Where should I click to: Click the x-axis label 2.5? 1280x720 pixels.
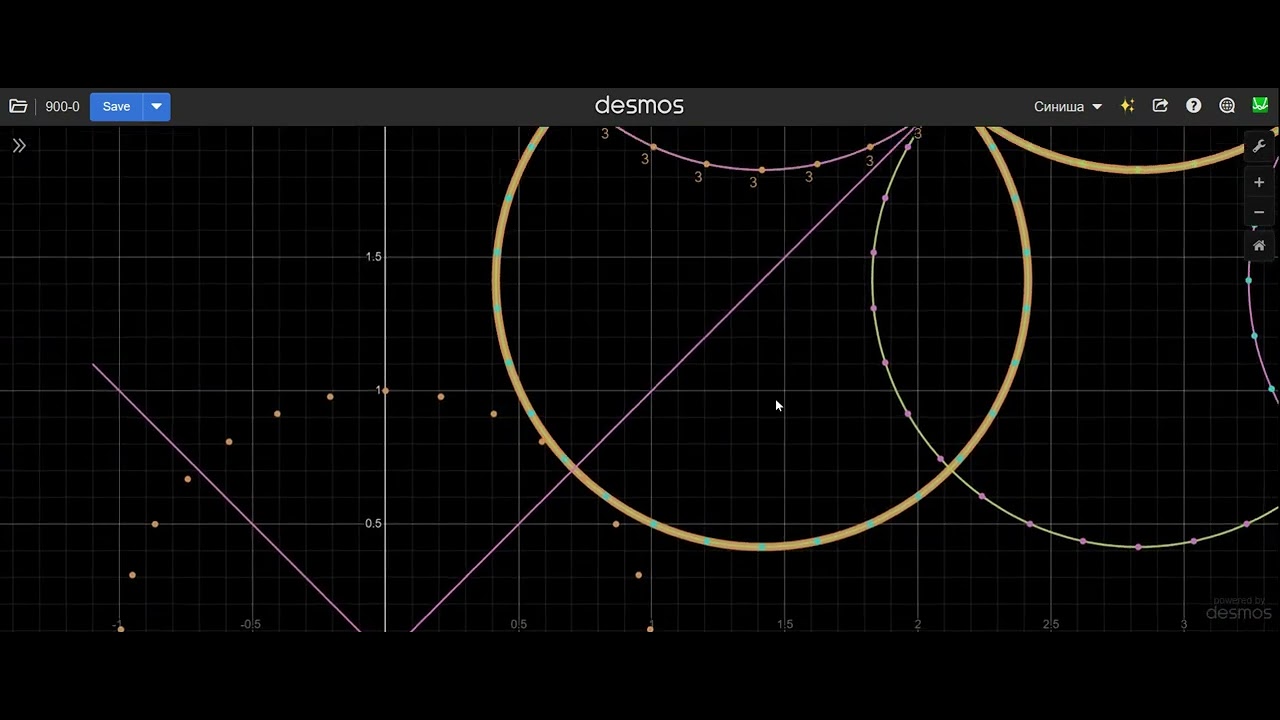point(1051,624)
